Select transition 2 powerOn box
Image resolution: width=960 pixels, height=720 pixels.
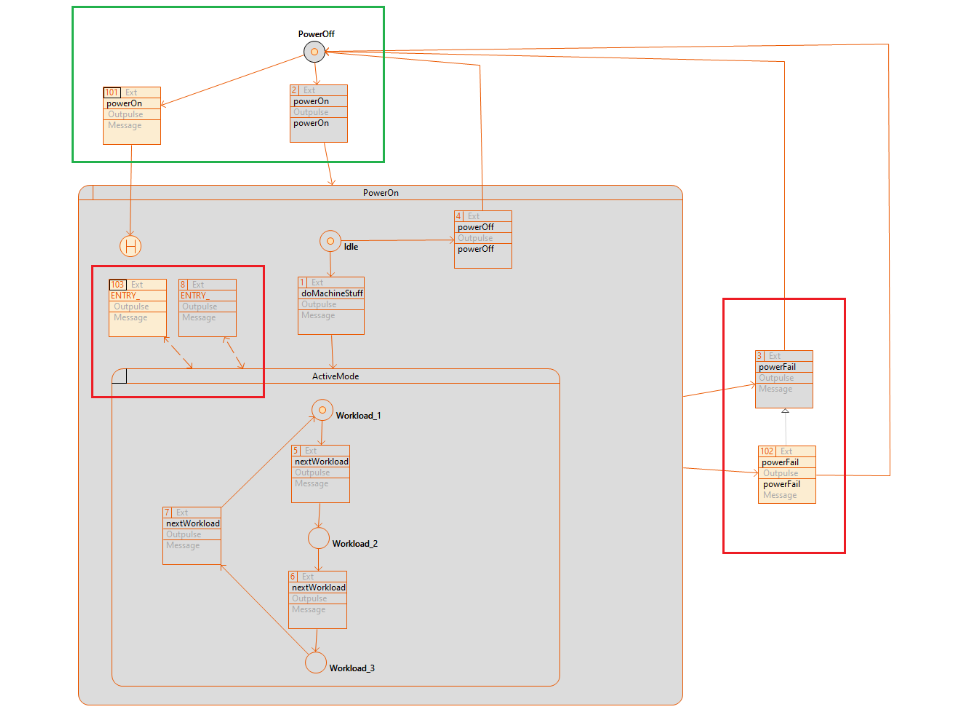pos(319,113)
